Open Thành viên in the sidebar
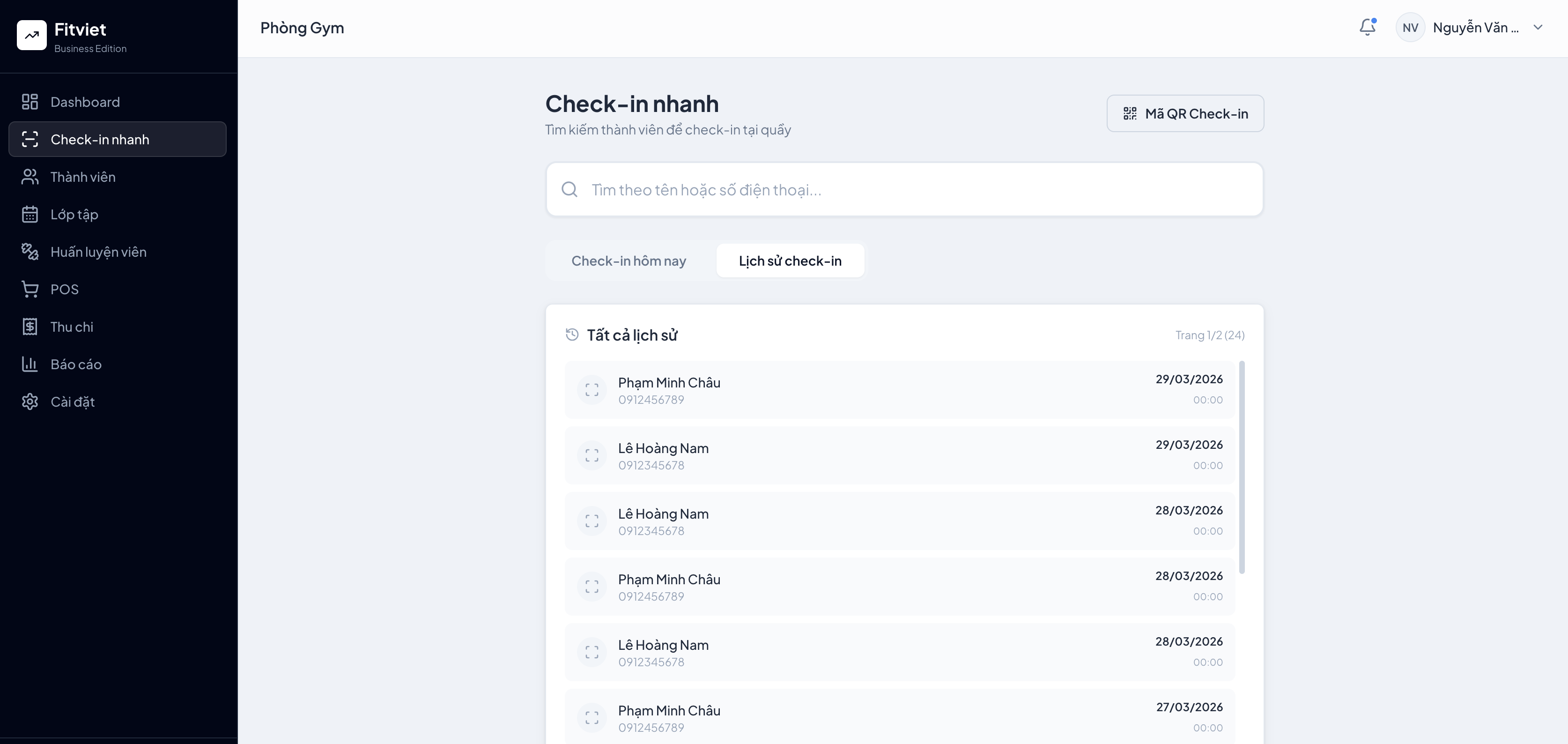 83,177
